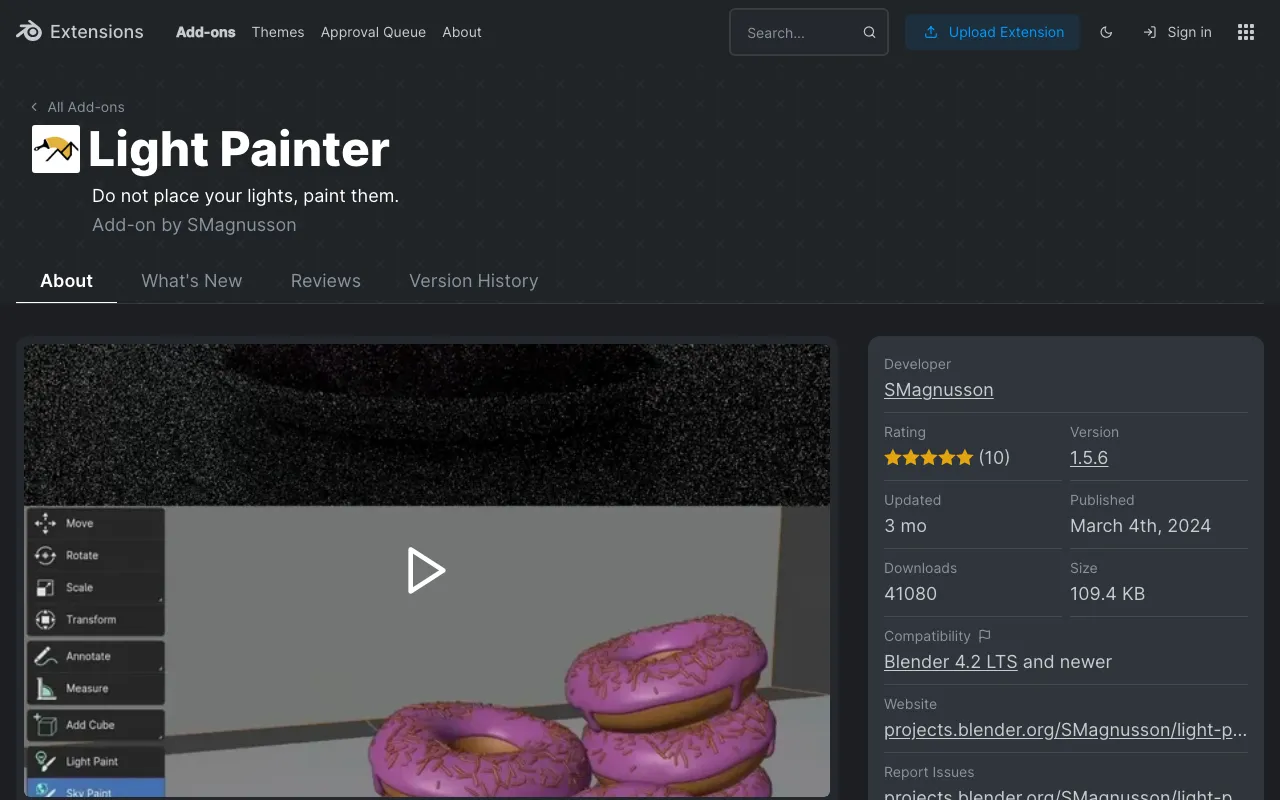Play the Light Painter demo video

pyautogui.click(x=427, y=570)
